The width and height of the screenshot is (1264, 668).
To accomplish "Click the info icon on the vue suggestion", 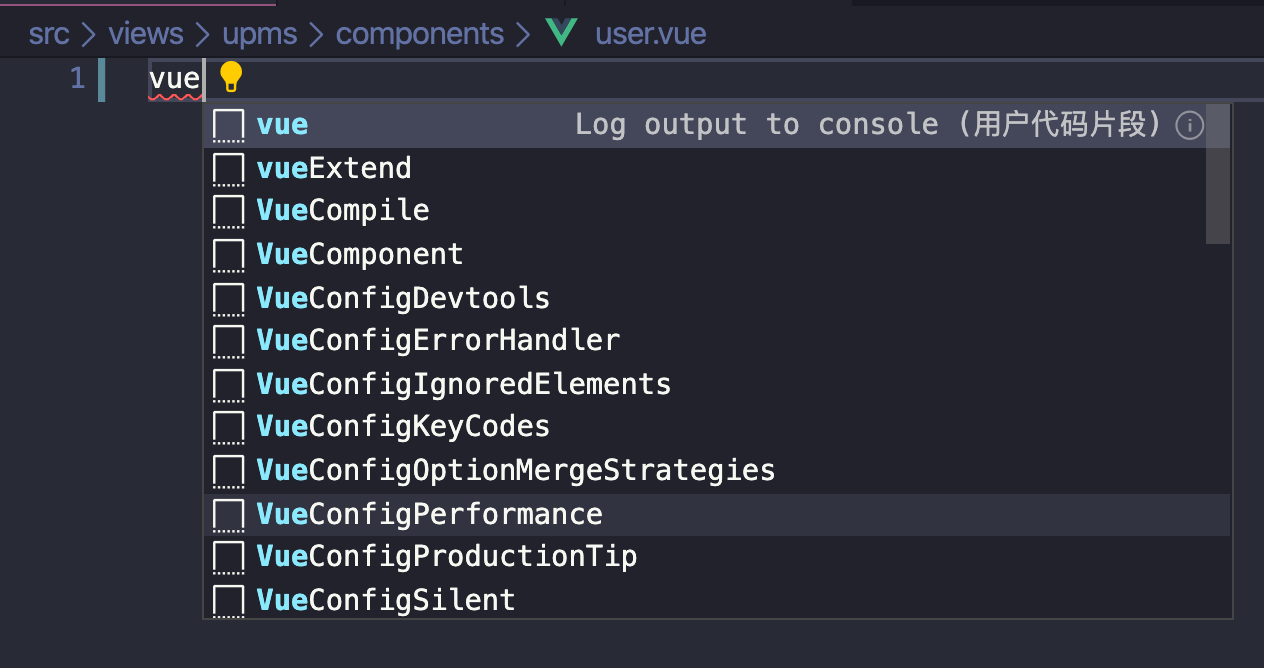I will click(x=1189, y=125).
